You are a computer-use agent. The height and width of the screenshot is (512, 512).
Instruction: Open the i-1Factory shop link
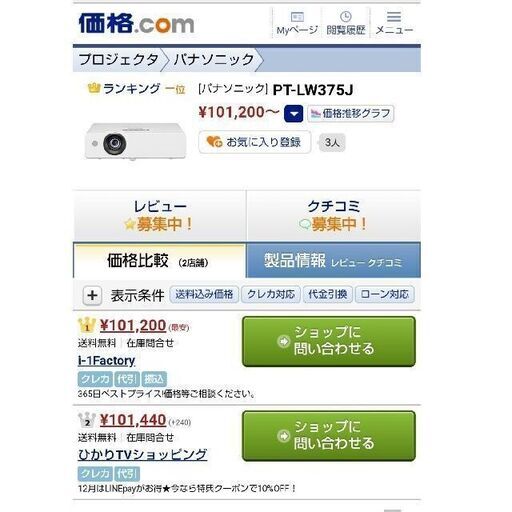pos(106,361)
